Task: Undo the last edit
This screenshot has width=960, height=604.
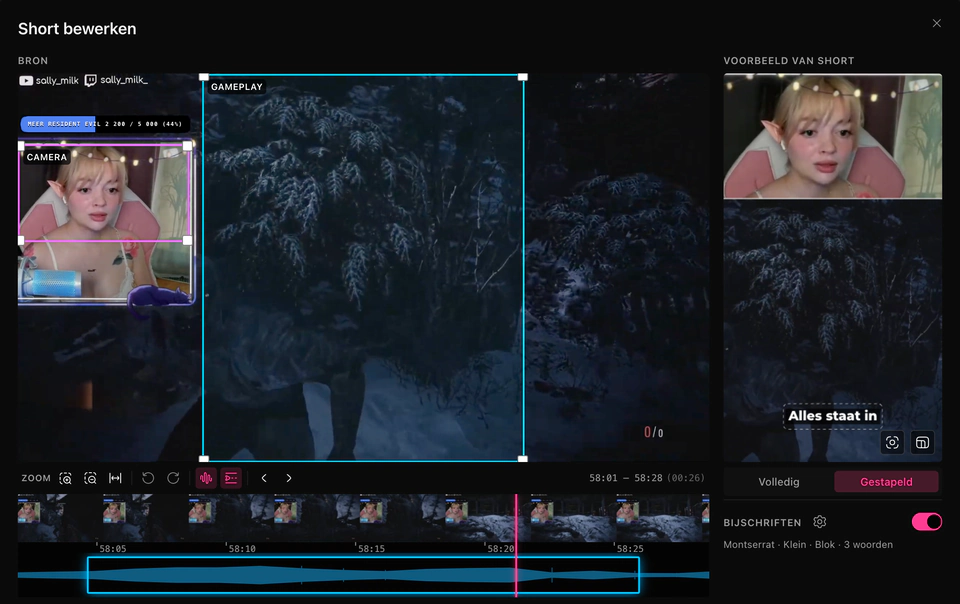Action: pyautogui.click(x=148, y=478)
